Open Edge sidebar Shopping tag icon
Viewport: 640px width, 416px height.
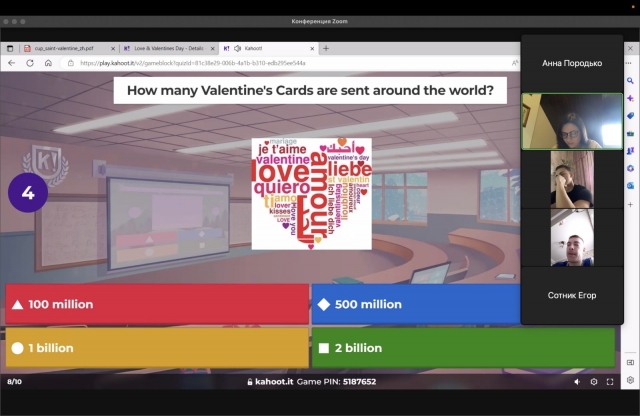click(630, 116)
